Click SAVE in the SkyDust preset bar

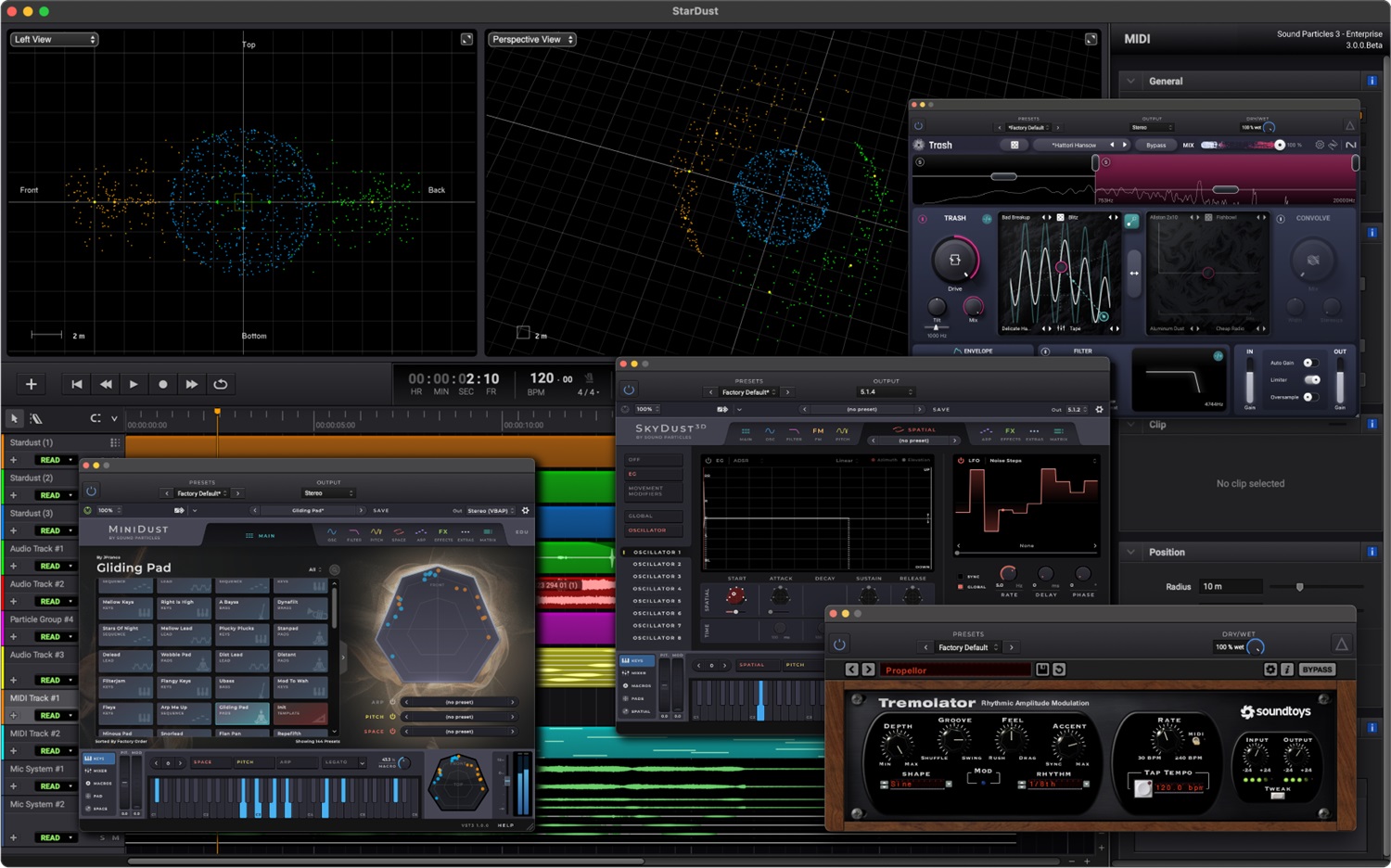941,409
